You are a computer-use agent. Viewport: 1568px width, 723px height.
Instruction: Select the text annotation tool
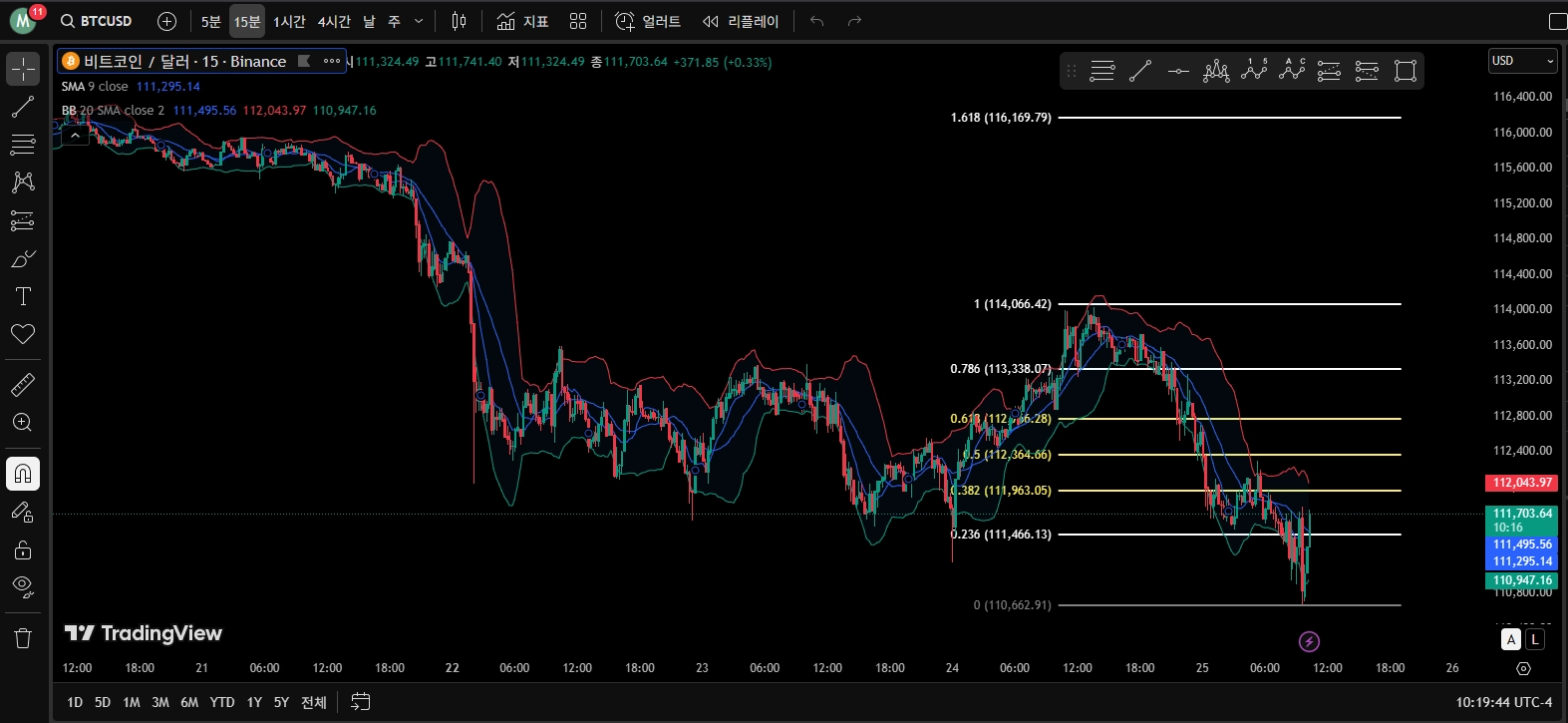(23, 296)
